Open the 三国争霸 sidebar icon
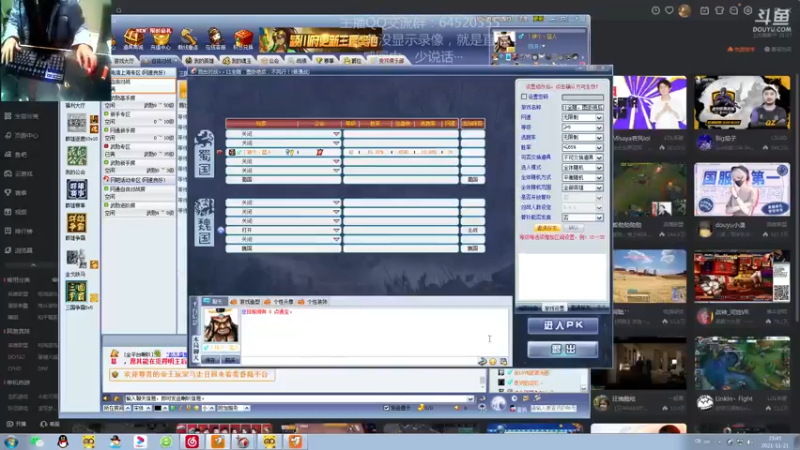 pyautogui.click(x=77, y=291)
